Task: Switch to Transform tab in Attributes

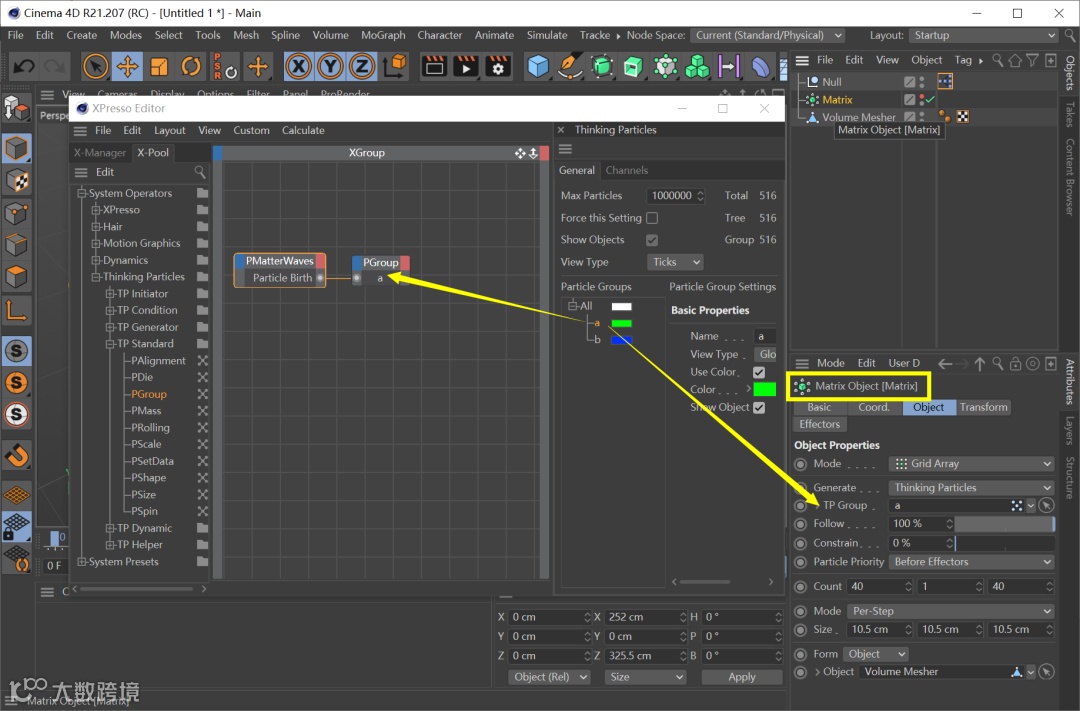Action: pos(984,407)
